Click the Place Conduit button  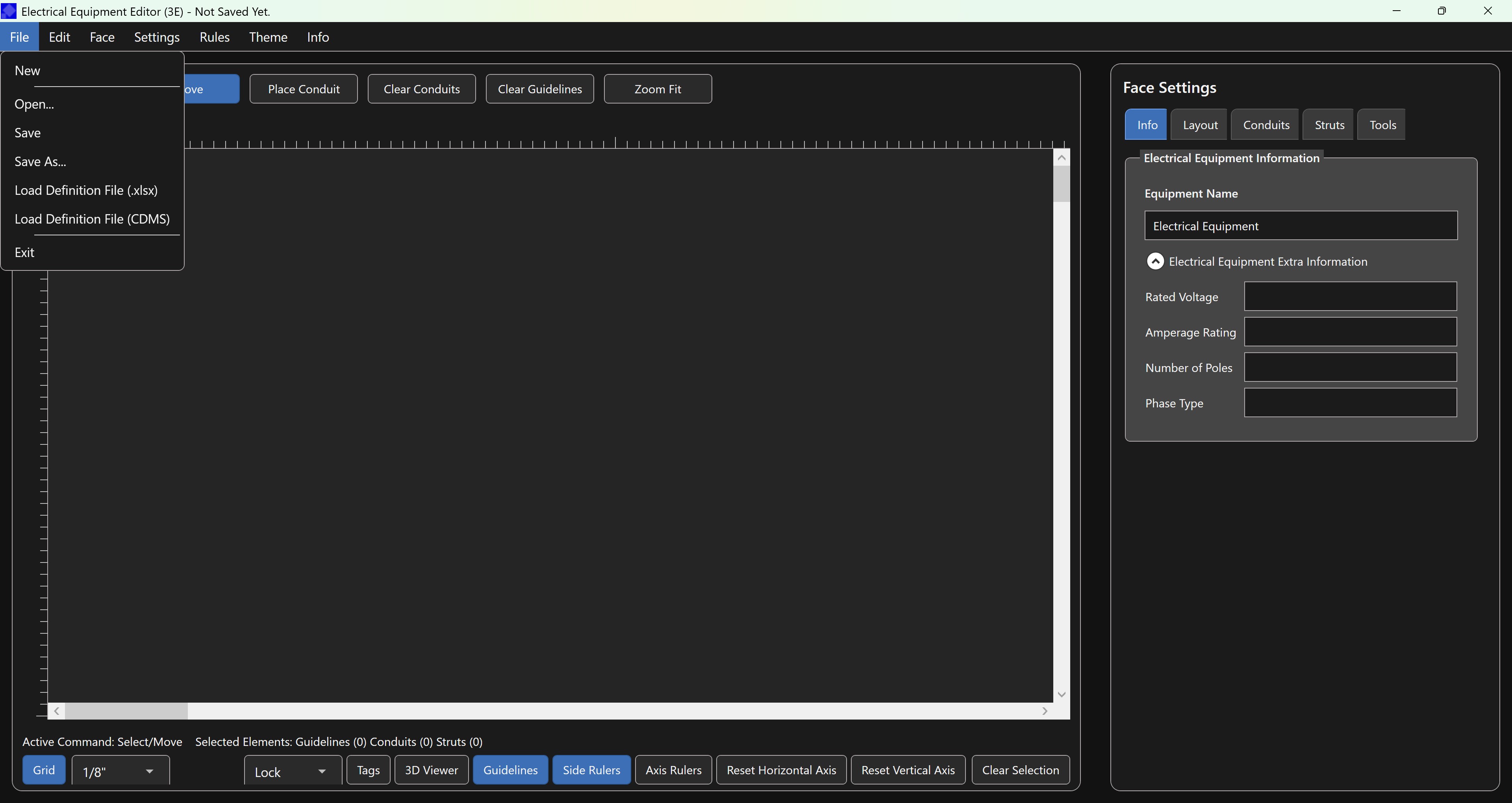304,89
